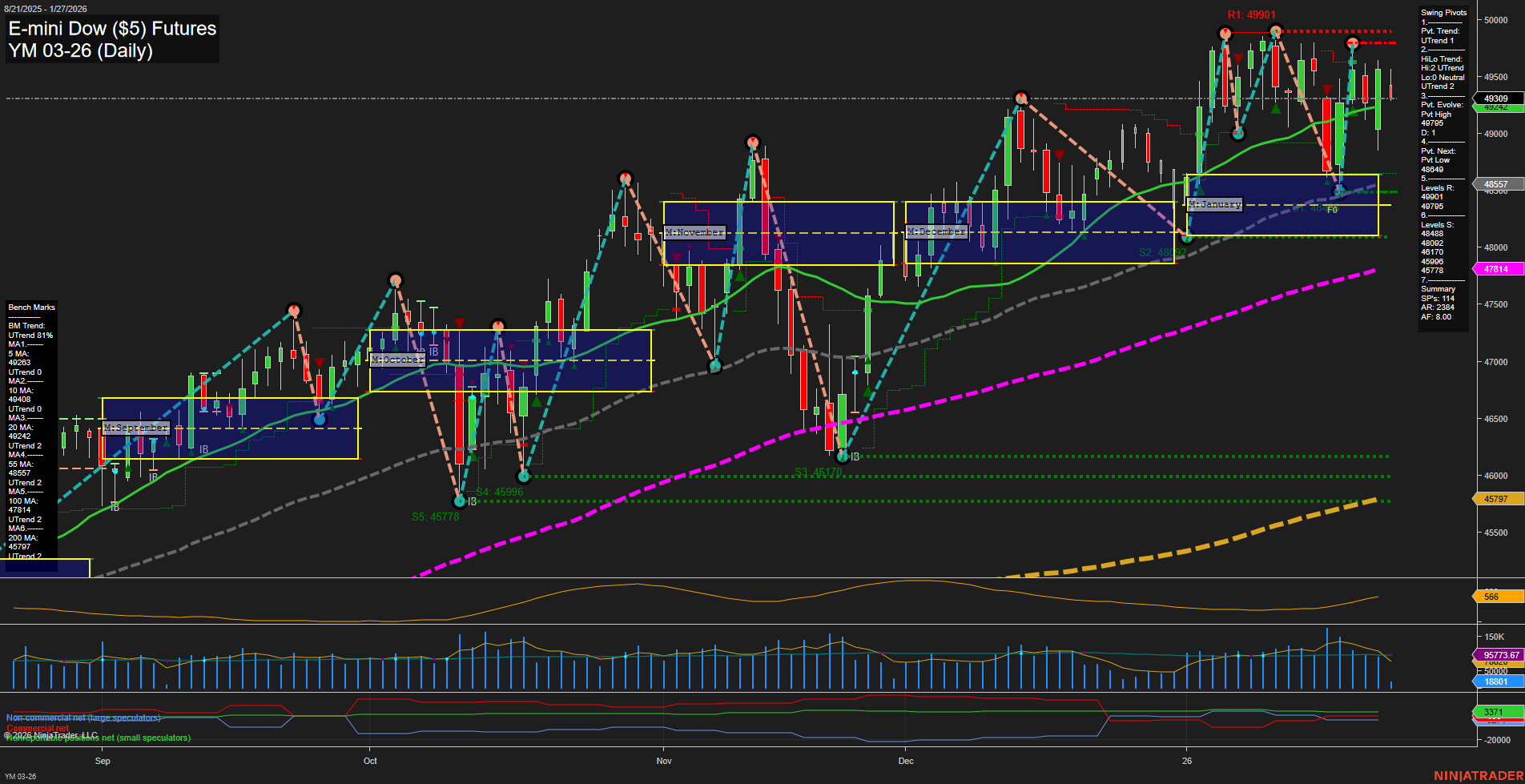The image size is (1525, 784).
Task: Select the orange pivot circle topping the October swing
Action: point(396,280)
